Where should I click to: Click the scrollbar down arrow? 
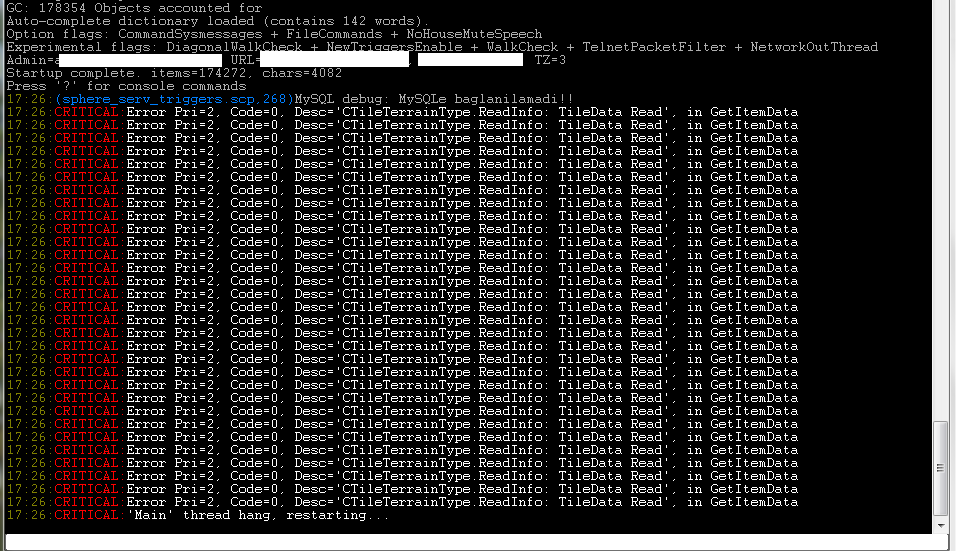tap(941, 523)
